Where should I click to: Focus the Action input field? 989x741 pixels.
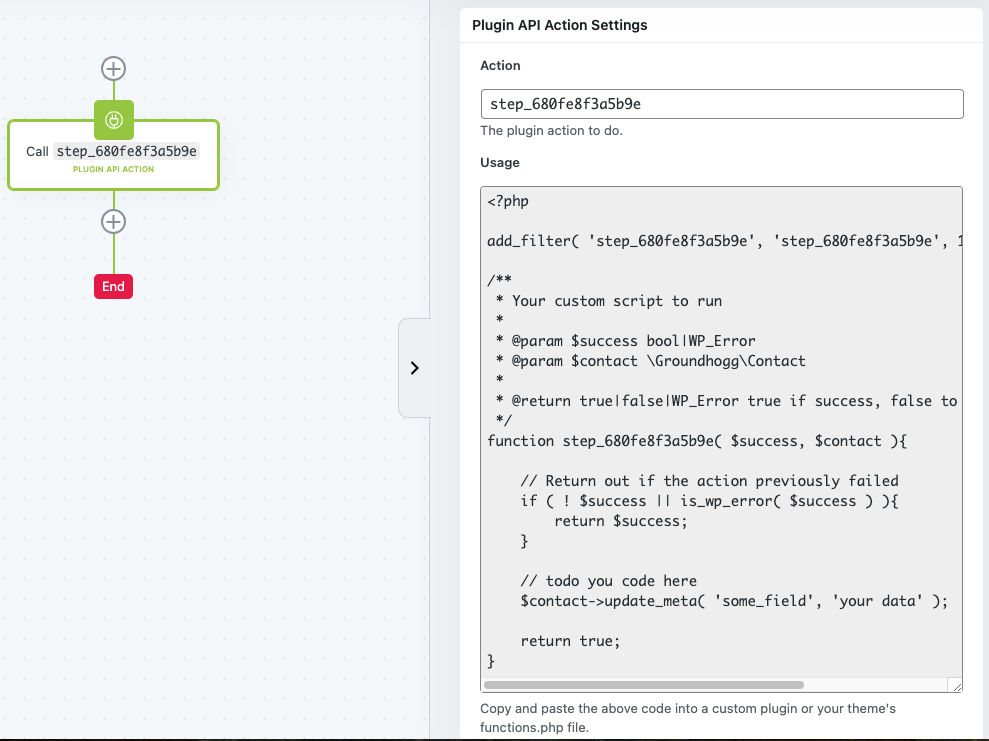coord(722,104)
